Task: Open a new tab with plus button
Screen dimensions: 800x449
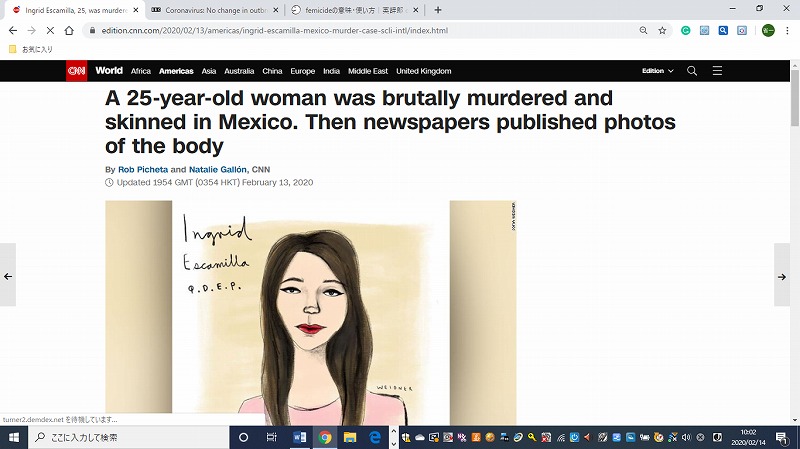Action: click(438, 10)
